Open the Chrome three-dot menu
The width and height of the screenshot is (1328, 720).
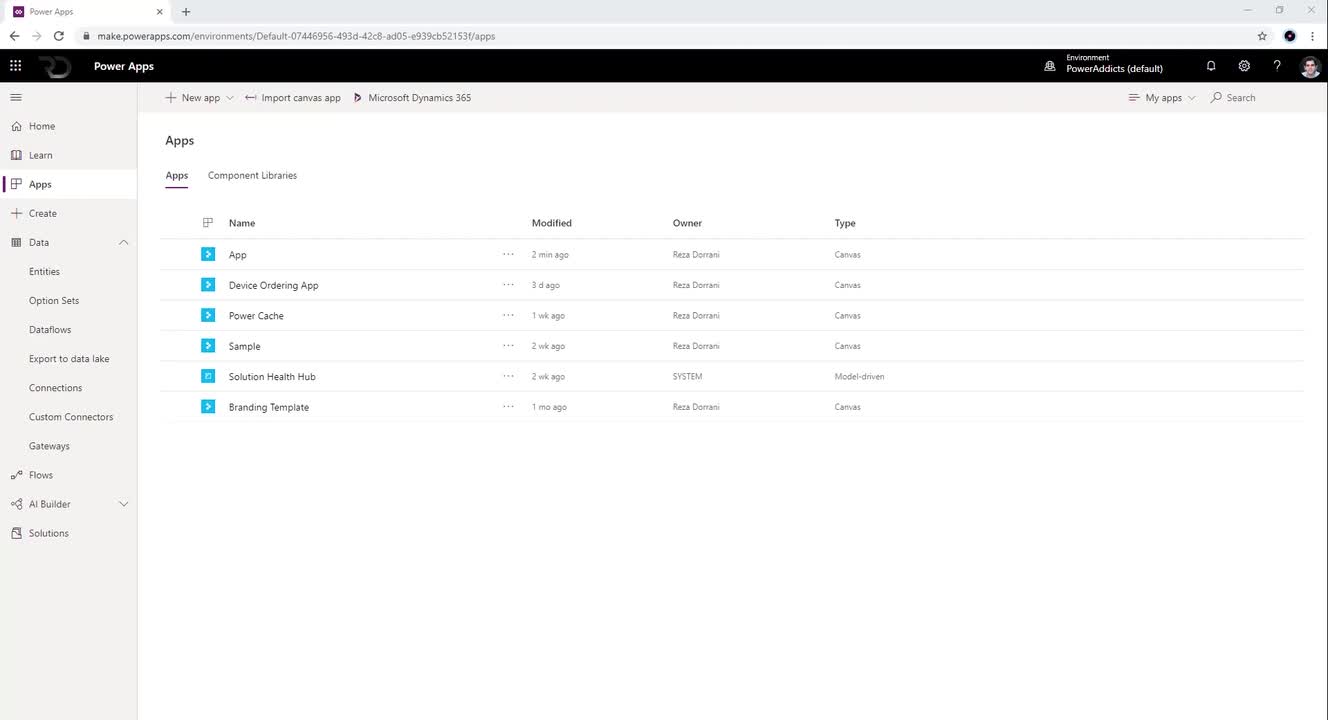click(x=1313, y=36)
